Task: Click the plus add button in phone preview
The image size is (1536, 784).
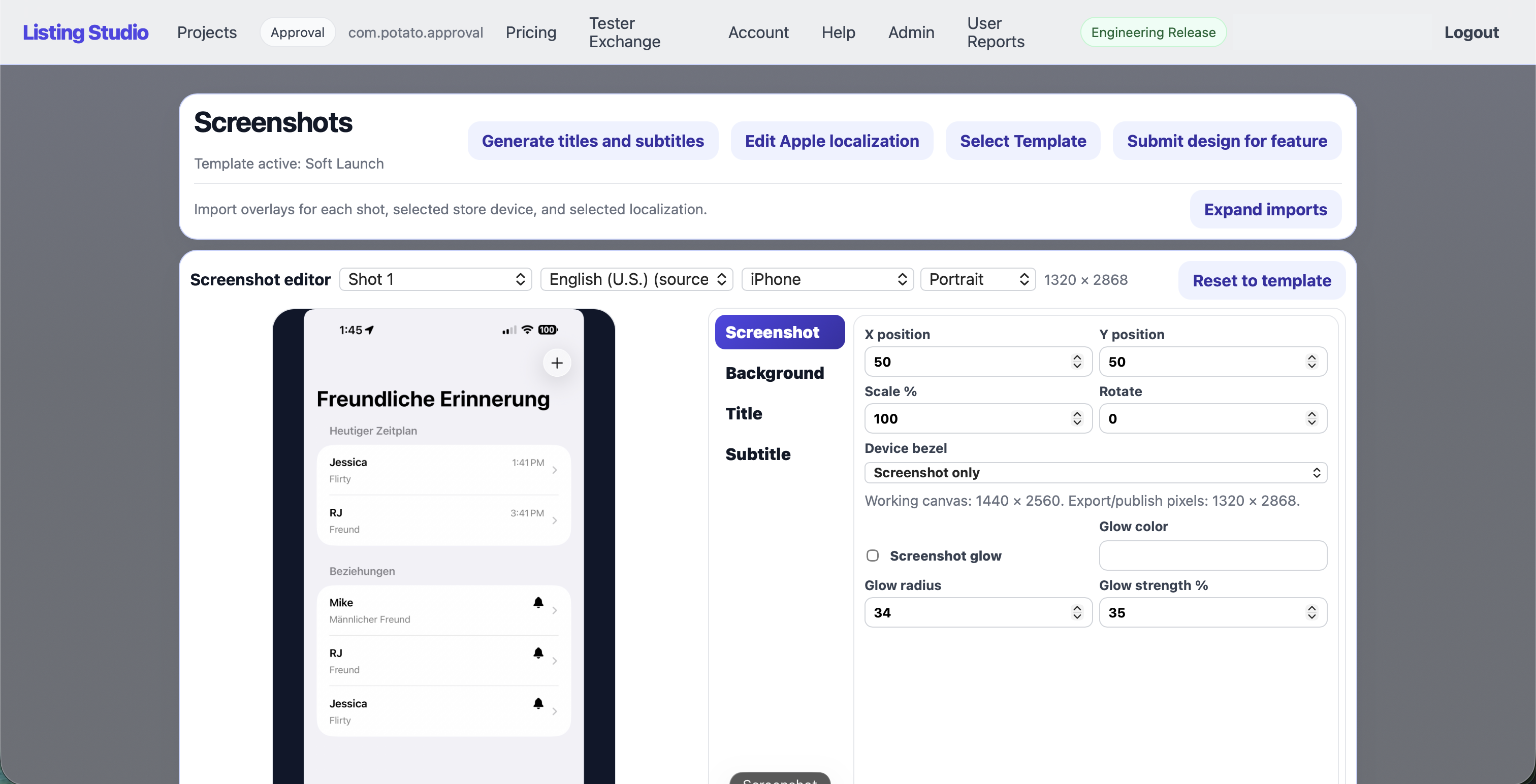Action: [x=557, y=363]
